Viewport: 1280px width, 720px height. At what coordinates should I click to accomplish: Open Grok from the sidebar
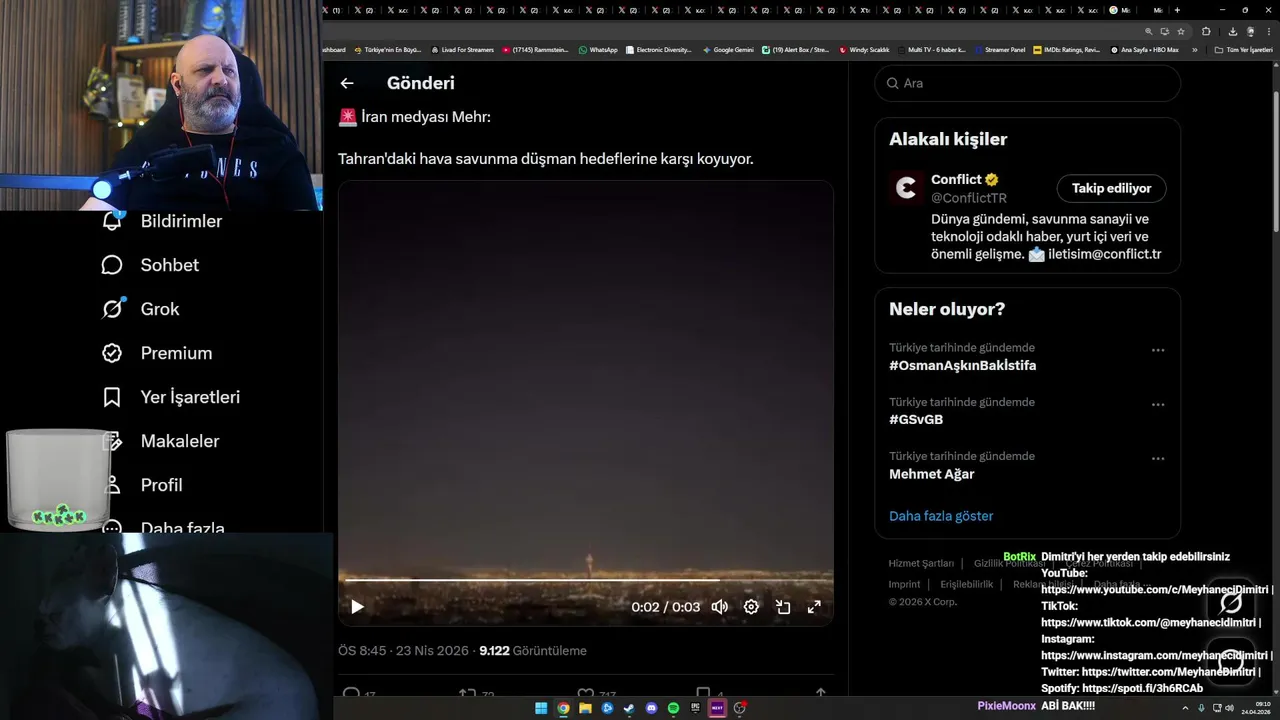coord(140,309)
